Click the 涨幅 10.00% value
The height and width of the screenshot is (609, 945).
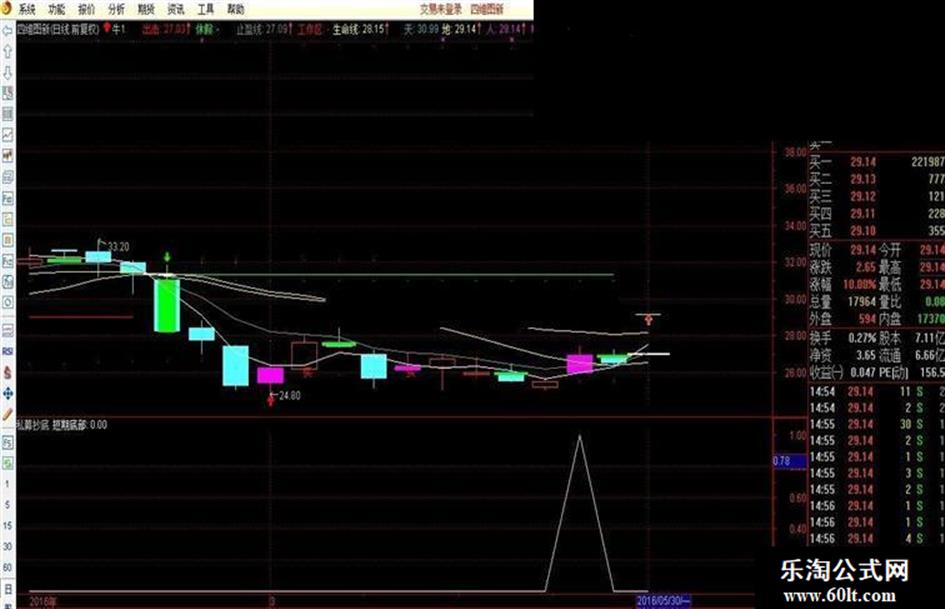pos(859,285)
